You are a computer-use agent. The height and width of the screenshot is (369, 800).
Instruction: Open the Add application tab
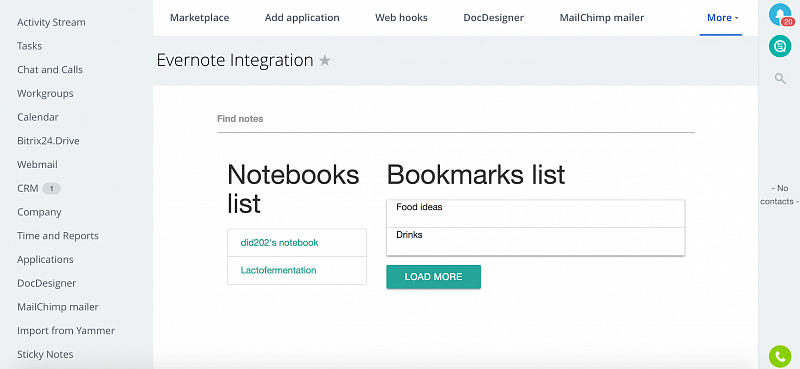[x=302, y=18]
